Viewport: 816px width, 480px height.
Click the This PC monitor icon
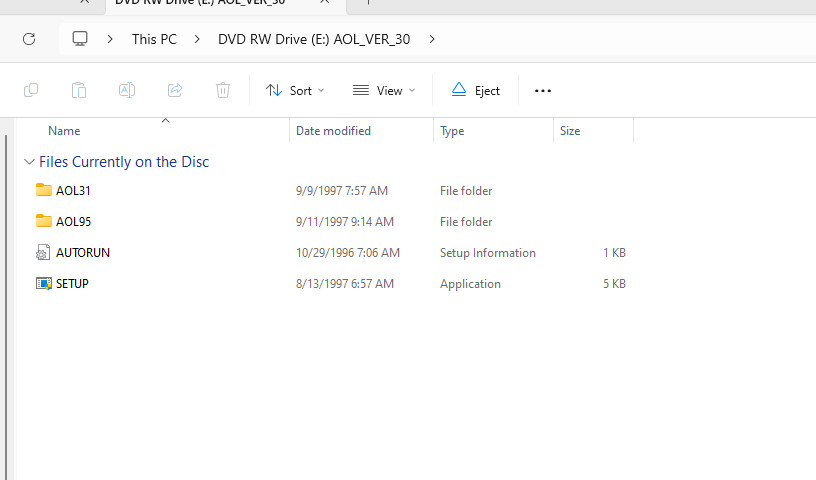80,39
